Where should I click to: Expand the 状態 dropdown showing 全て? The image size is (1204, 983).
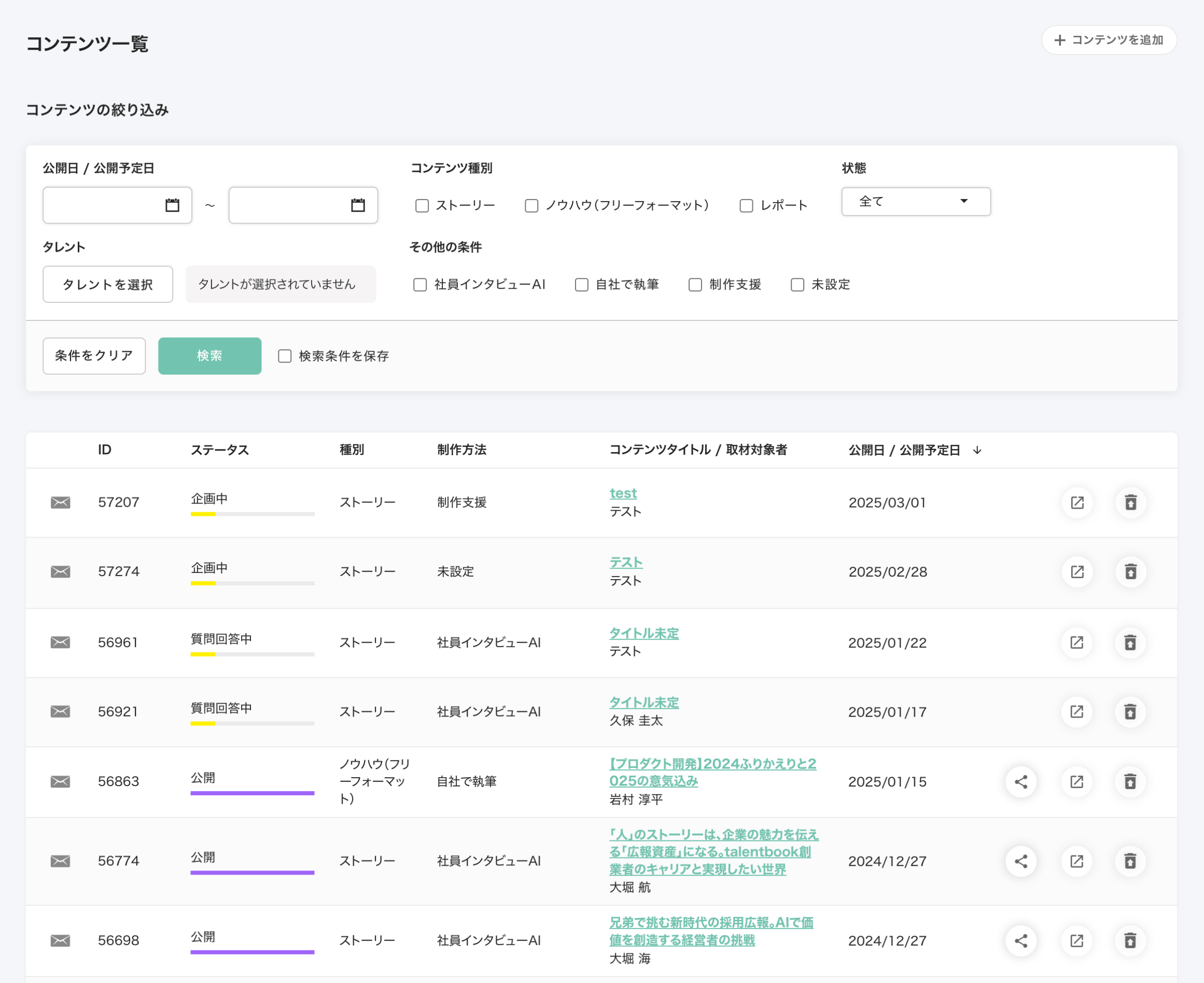(915, 202)
